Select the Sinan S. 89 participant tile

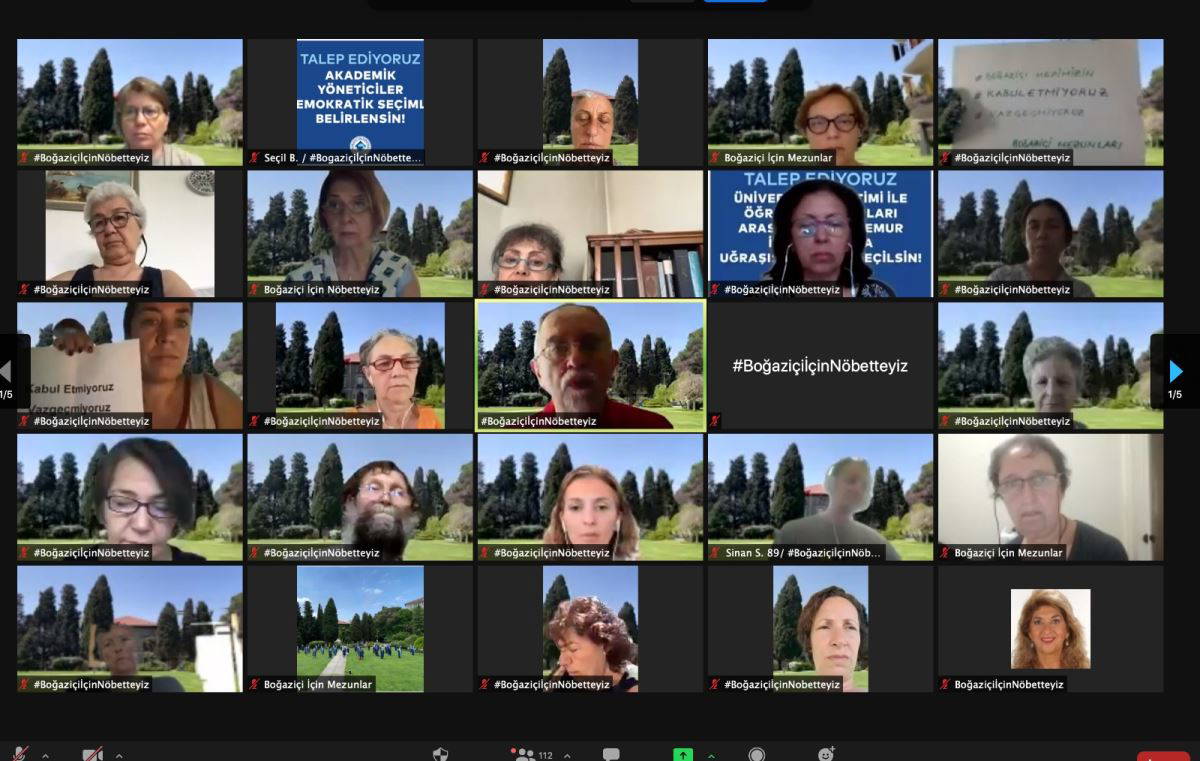coord(820,496)
